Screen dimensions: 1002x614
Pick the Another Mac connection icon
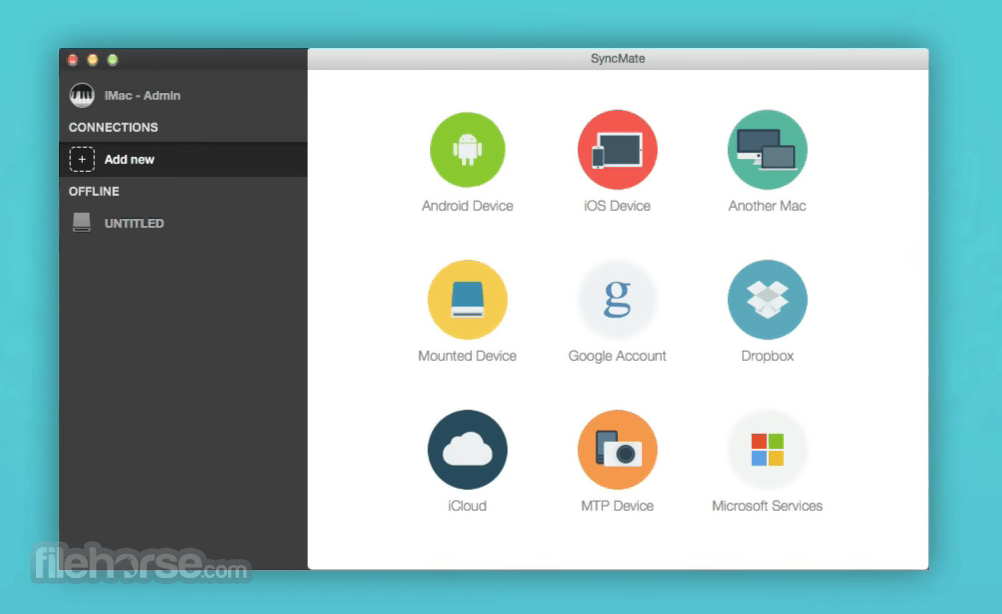click(x=767, y=150)
